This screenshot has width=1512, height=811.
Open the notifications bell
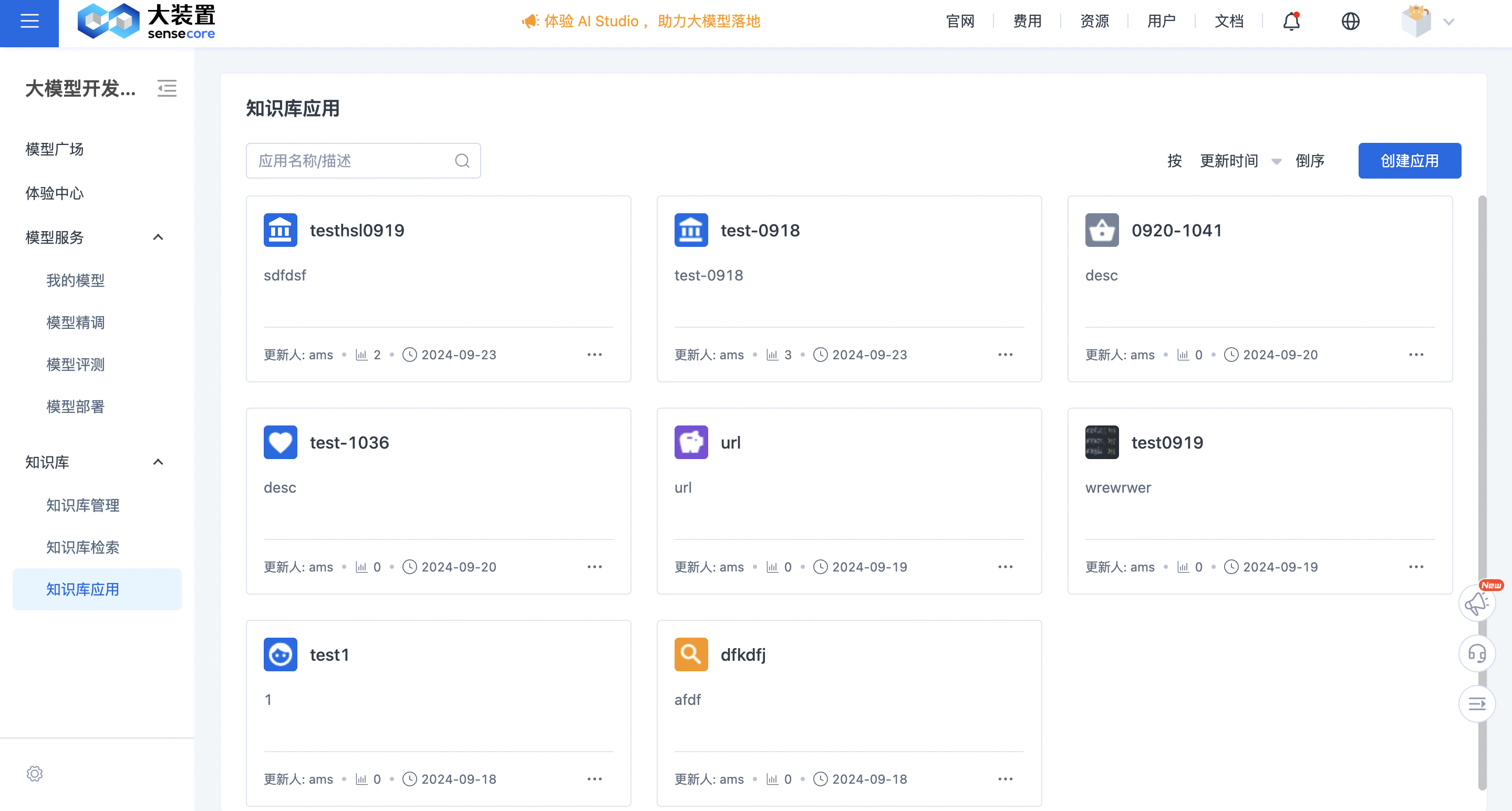pos(1290,21)
